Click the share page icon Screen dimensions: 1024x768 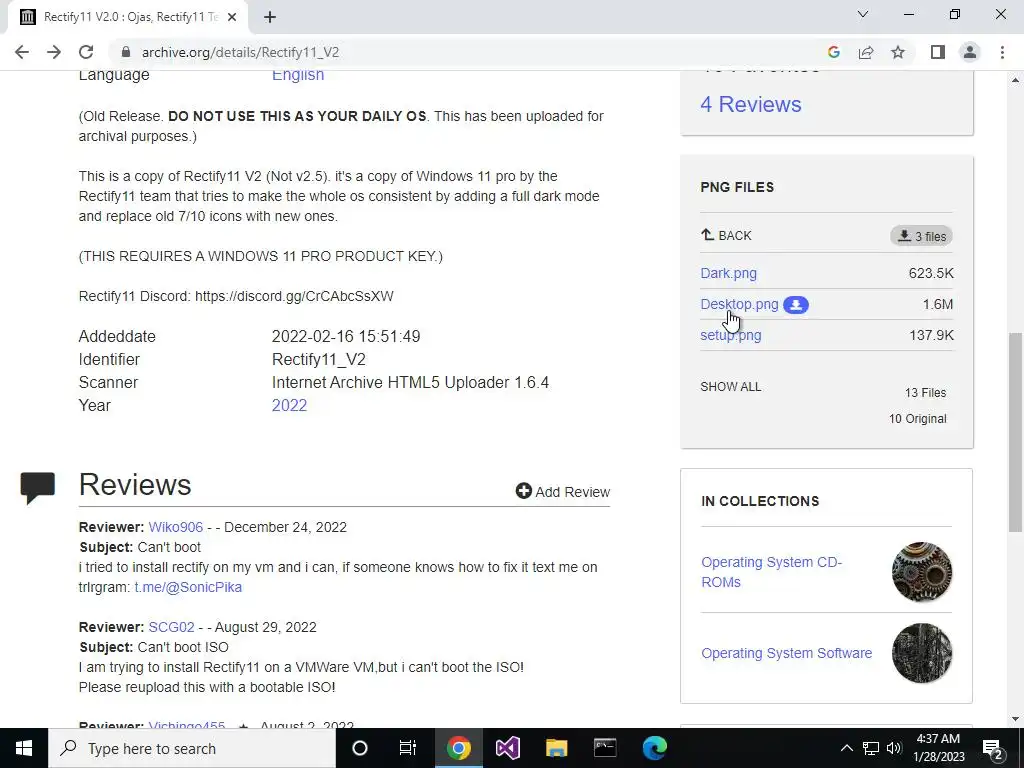tap(866, 52)
